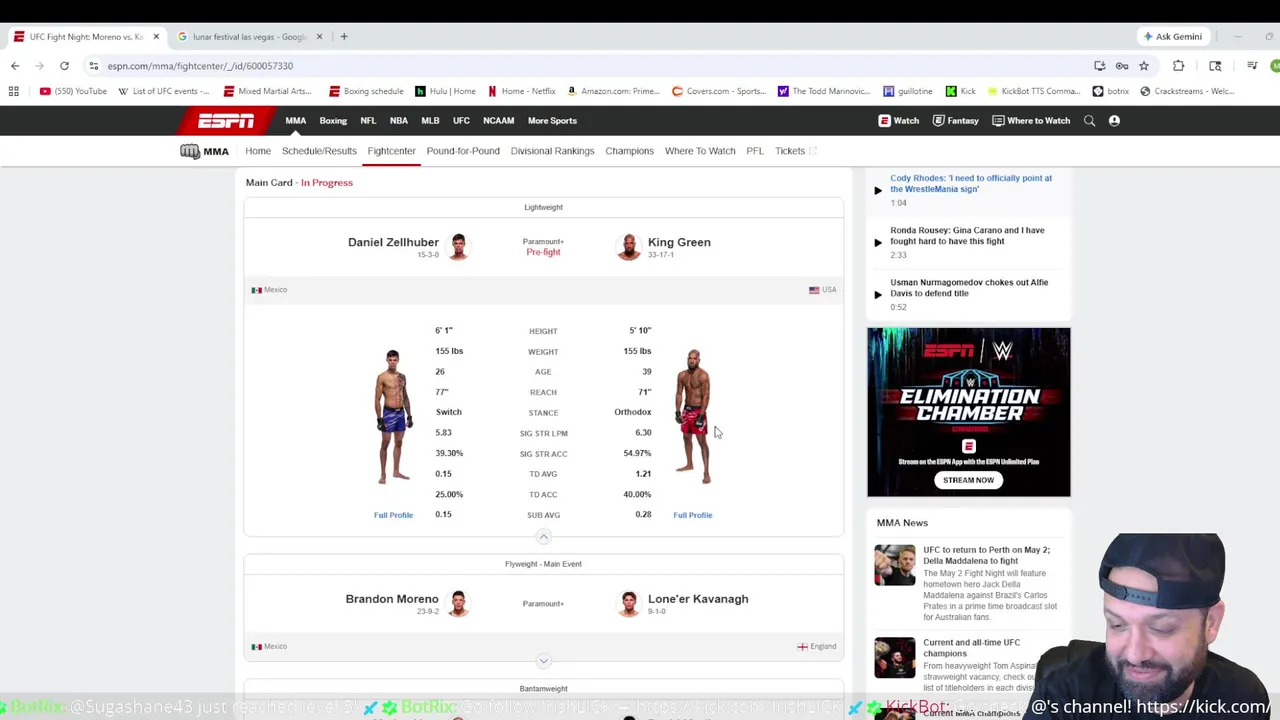Open UFC return to Perth news thumbnail
The height and width of the screenshot is (720, 1280).
click(894, 565)
